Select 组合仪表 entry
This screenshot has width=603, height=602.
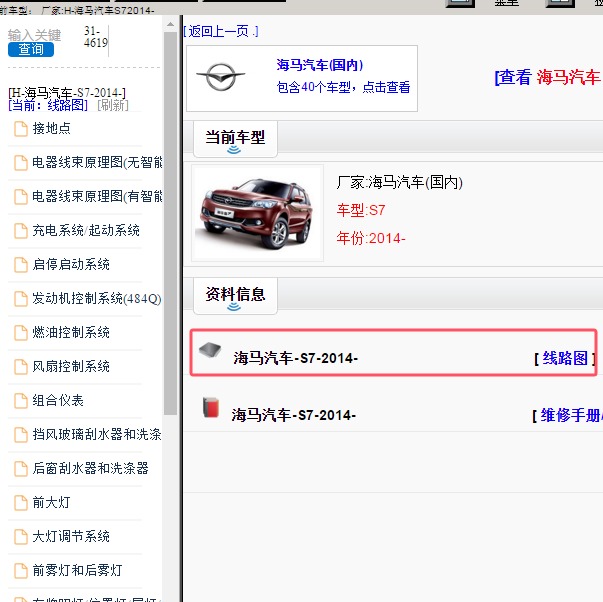click(58, 400)
